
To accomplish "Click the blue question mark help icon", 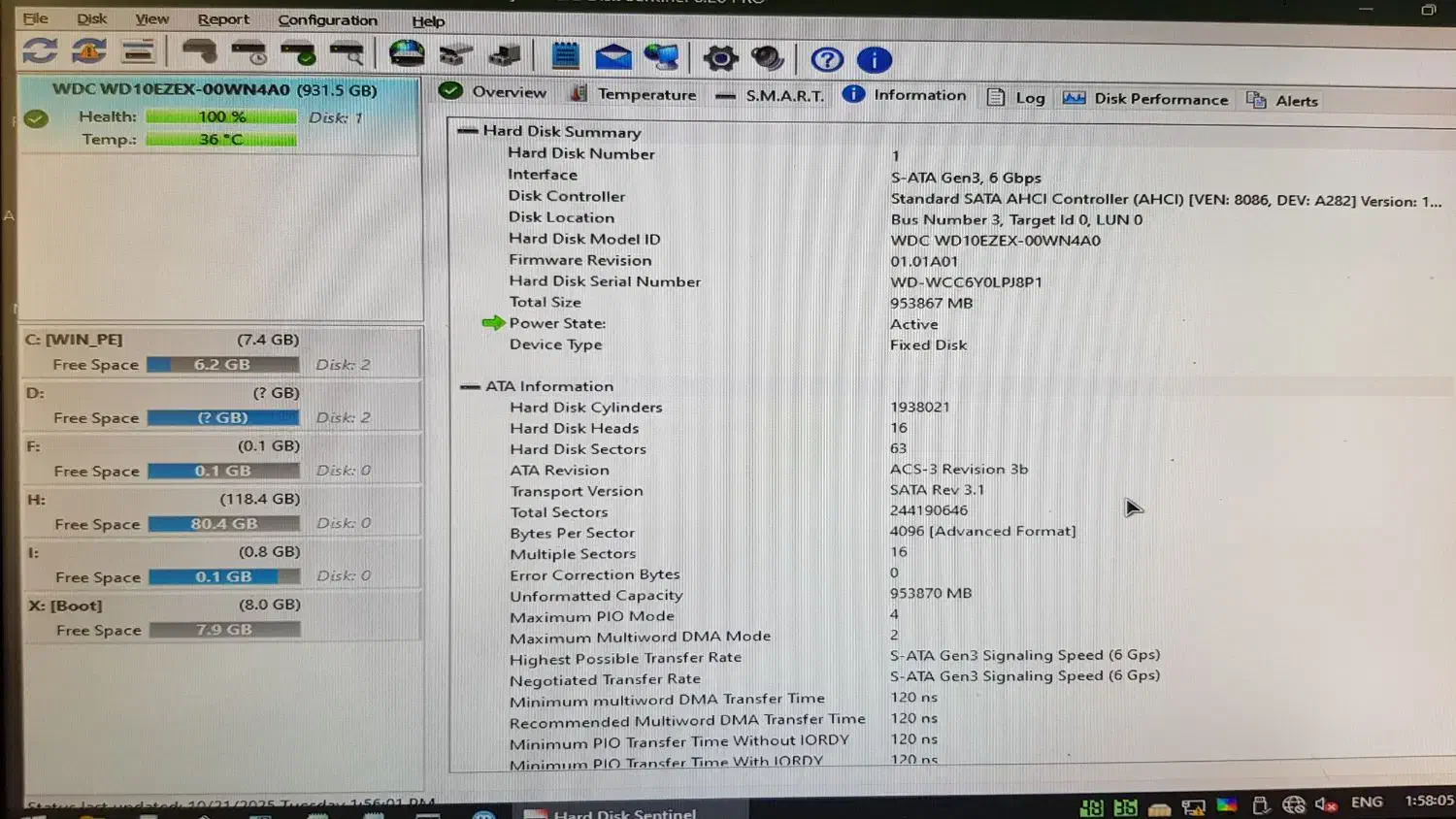I will tap(827, 60).
